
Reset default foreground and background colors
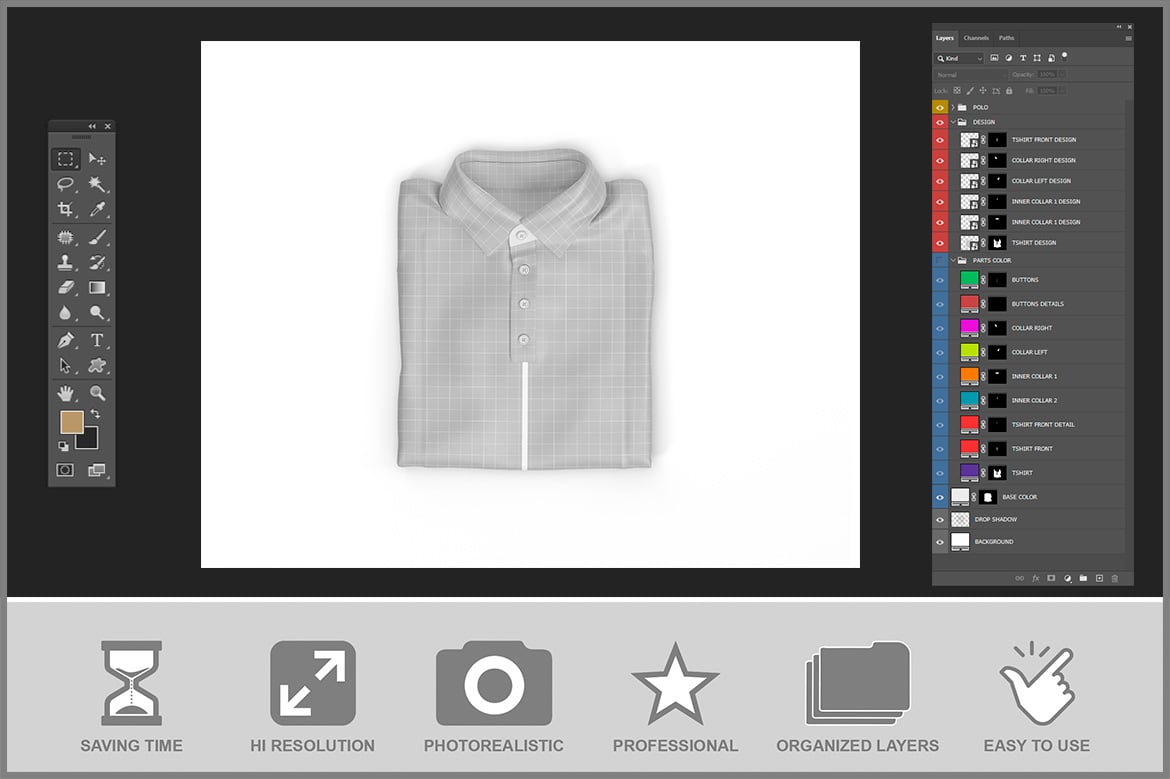63,446
